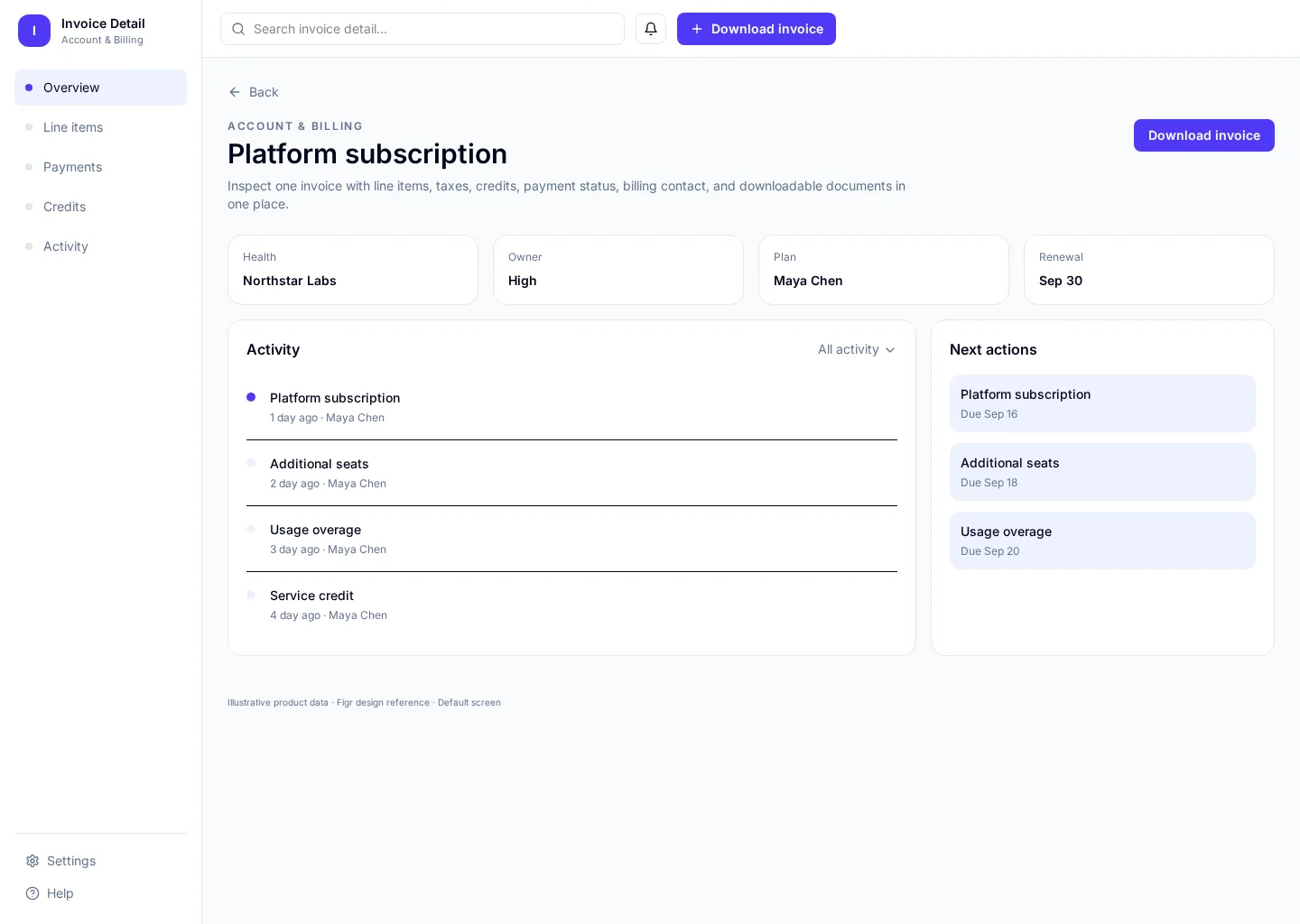Open next action Additional seats due Sep 18
Image resolution: width=1300 pixels, height=924 pixels.
[x=1102, y=472]
